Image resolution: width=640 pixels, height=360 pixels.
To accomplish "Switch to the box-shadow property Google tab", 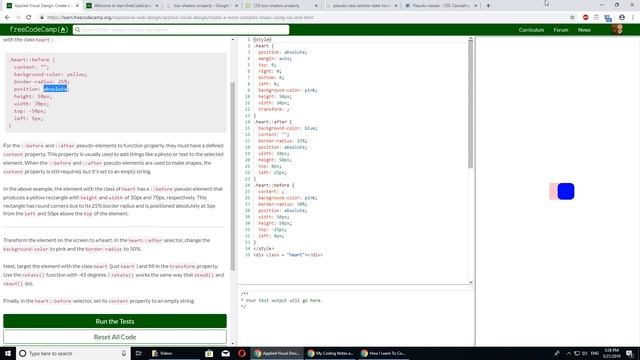I will [x=202, y=6].
